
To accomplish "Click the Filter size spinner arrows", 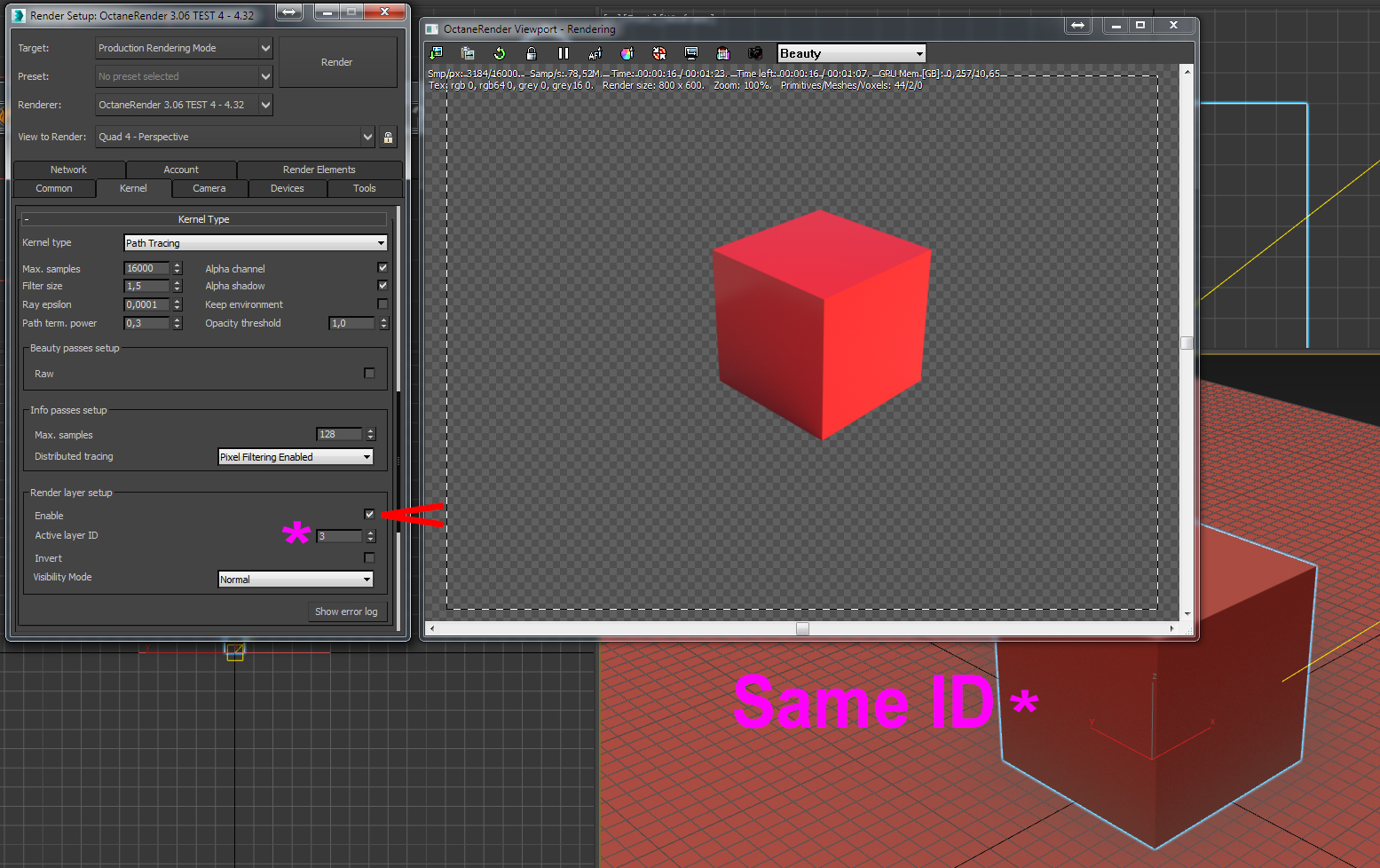I will (x=177, y=286).
